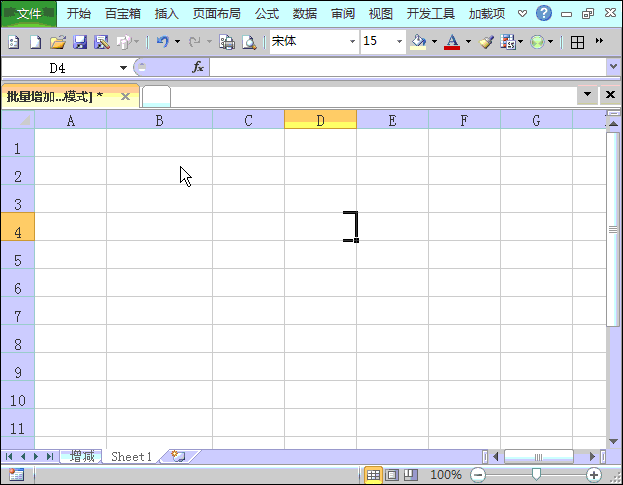
Task: Expand the Undo history dropdown arrow
Action: pyautogui.click(x=177, y=41)
